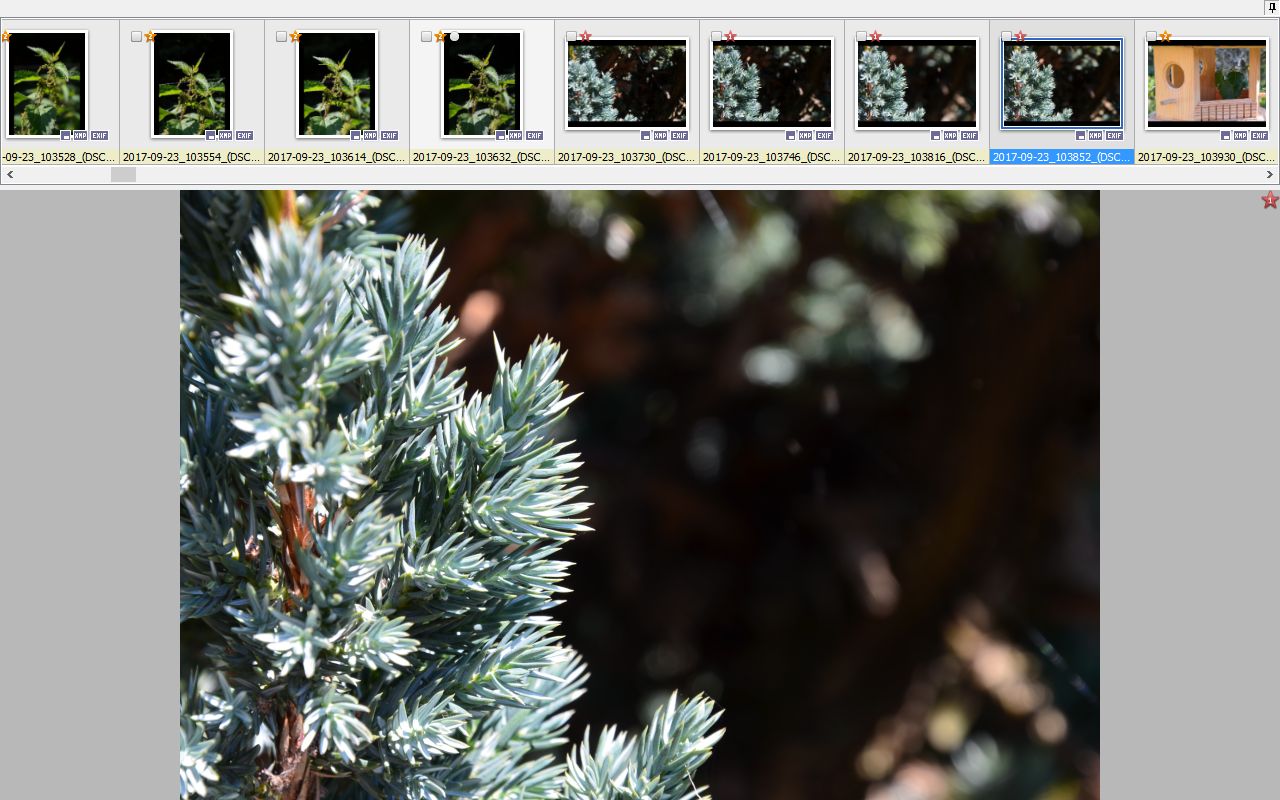Click the EXIF badge under thumbnail 103816
Viewport: 1280px width, 800px height.
(969, 136)
